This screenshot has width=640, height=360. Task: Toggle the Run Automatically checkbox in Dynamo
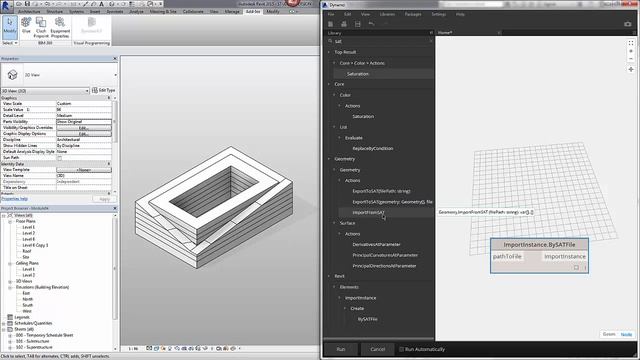pyautogui.click(x=401, y=349)
